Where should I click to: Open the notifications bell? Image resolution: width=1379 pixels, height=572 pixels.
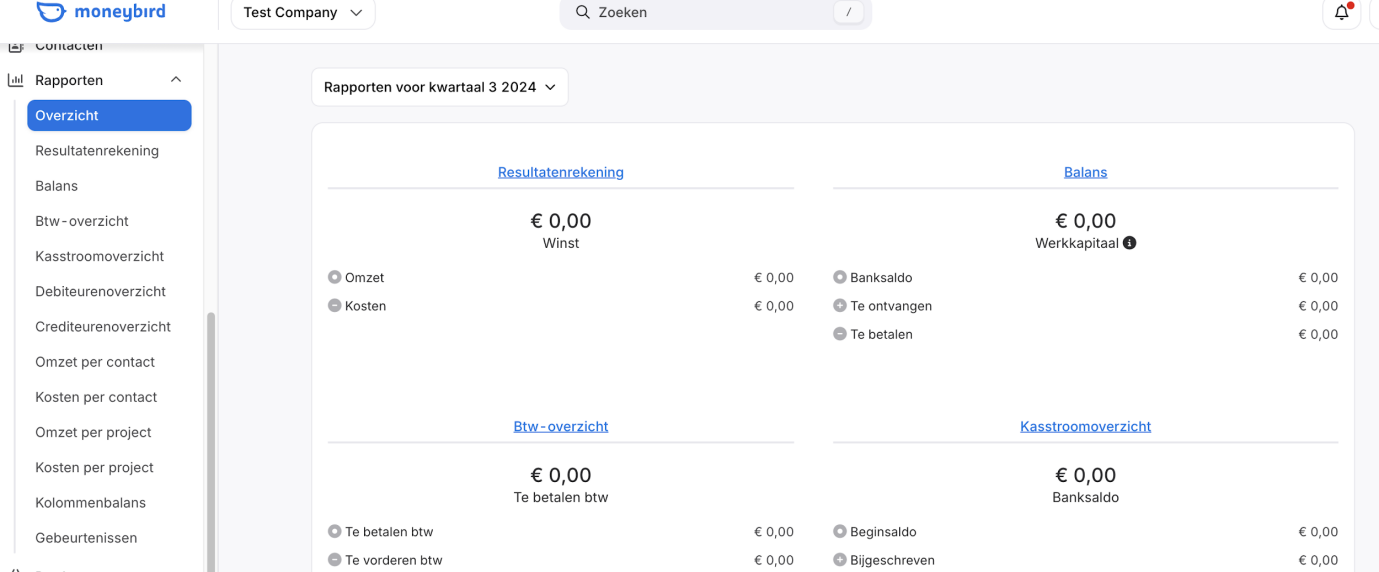[1341, 13]
